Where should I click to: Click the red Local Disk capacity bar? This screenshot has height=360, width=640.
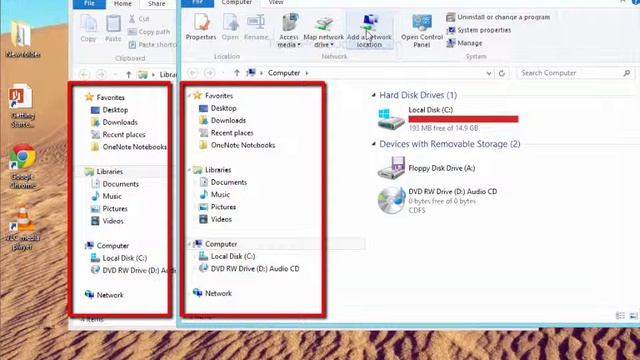[463, 119]
